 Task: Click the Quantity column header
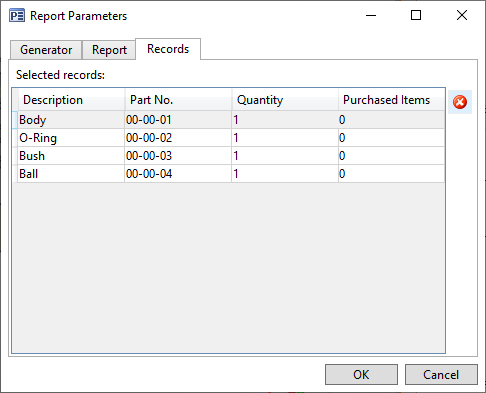pos(285,100)
